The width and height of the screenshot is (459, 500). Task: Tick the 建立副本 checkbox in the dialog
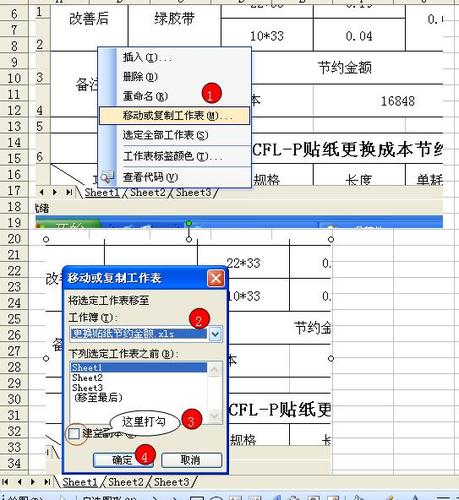coord(74,434)
